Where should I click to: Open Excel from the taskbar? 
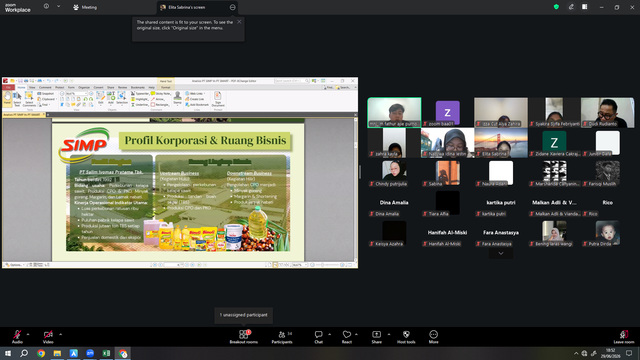point(107,353)
